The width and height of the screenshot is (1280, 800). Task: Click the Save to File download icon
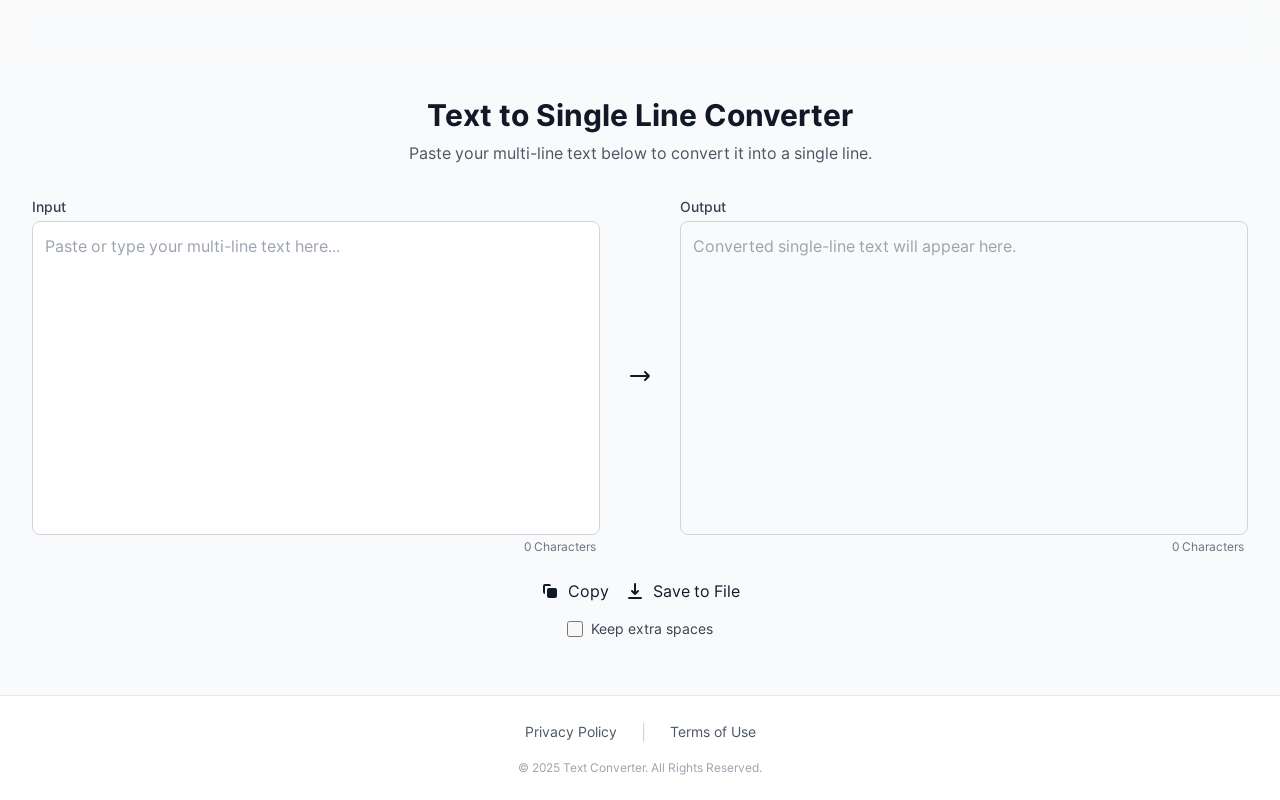coord(635,591)
